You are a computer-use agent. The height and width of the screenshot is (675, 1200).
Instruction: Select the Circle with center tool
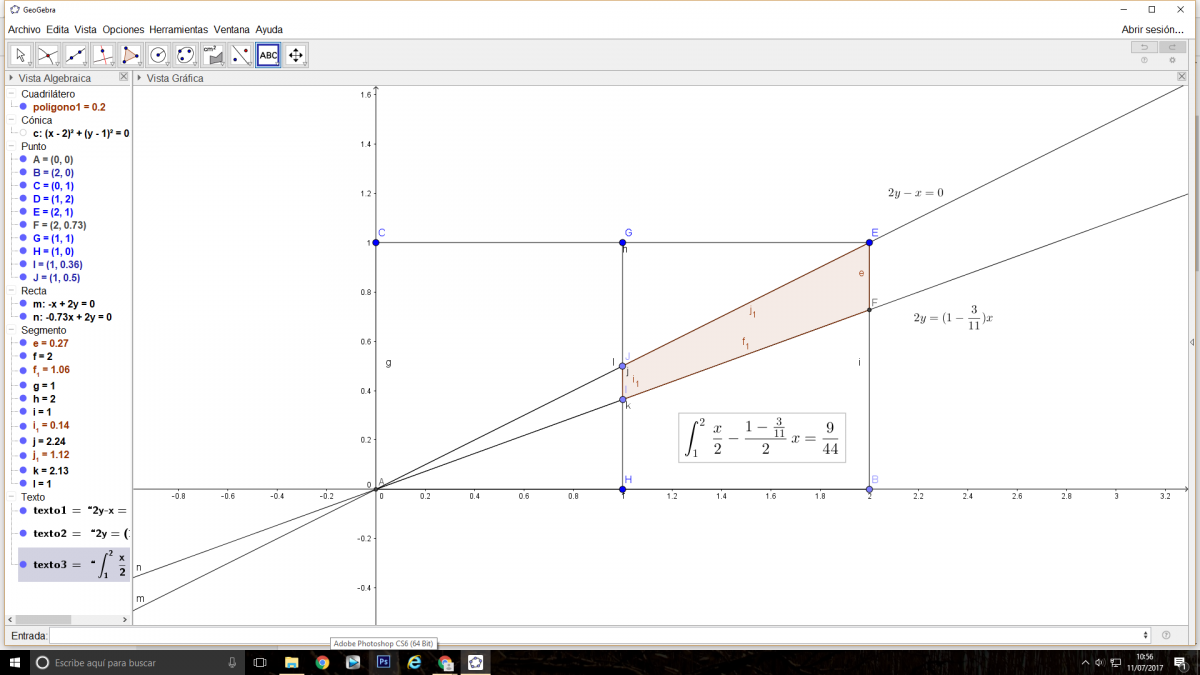coord(158,55)
